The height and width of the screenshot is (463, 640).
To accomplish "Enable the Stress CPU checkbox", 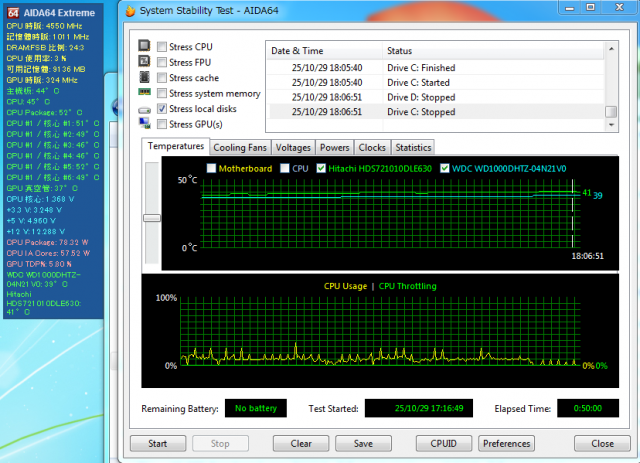I will (162, 47).
